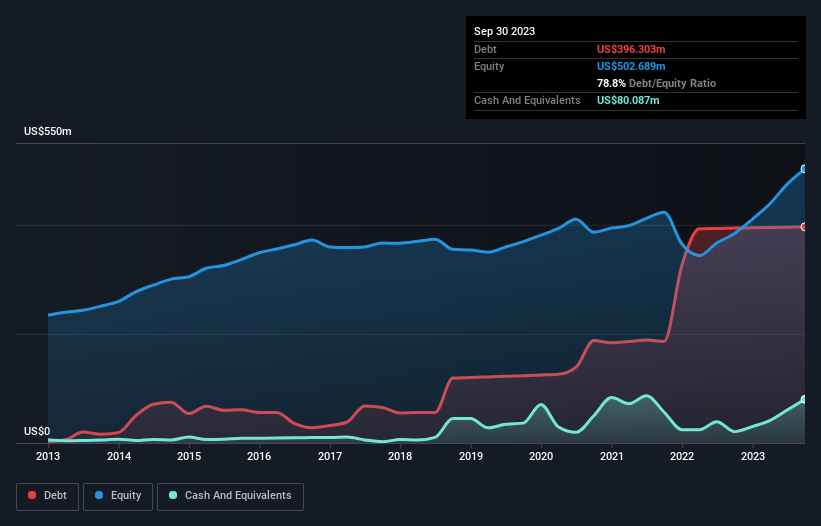Click the red Debt endpoint marker
Viewport: 821px width, 526px height.
pos(804,227)
